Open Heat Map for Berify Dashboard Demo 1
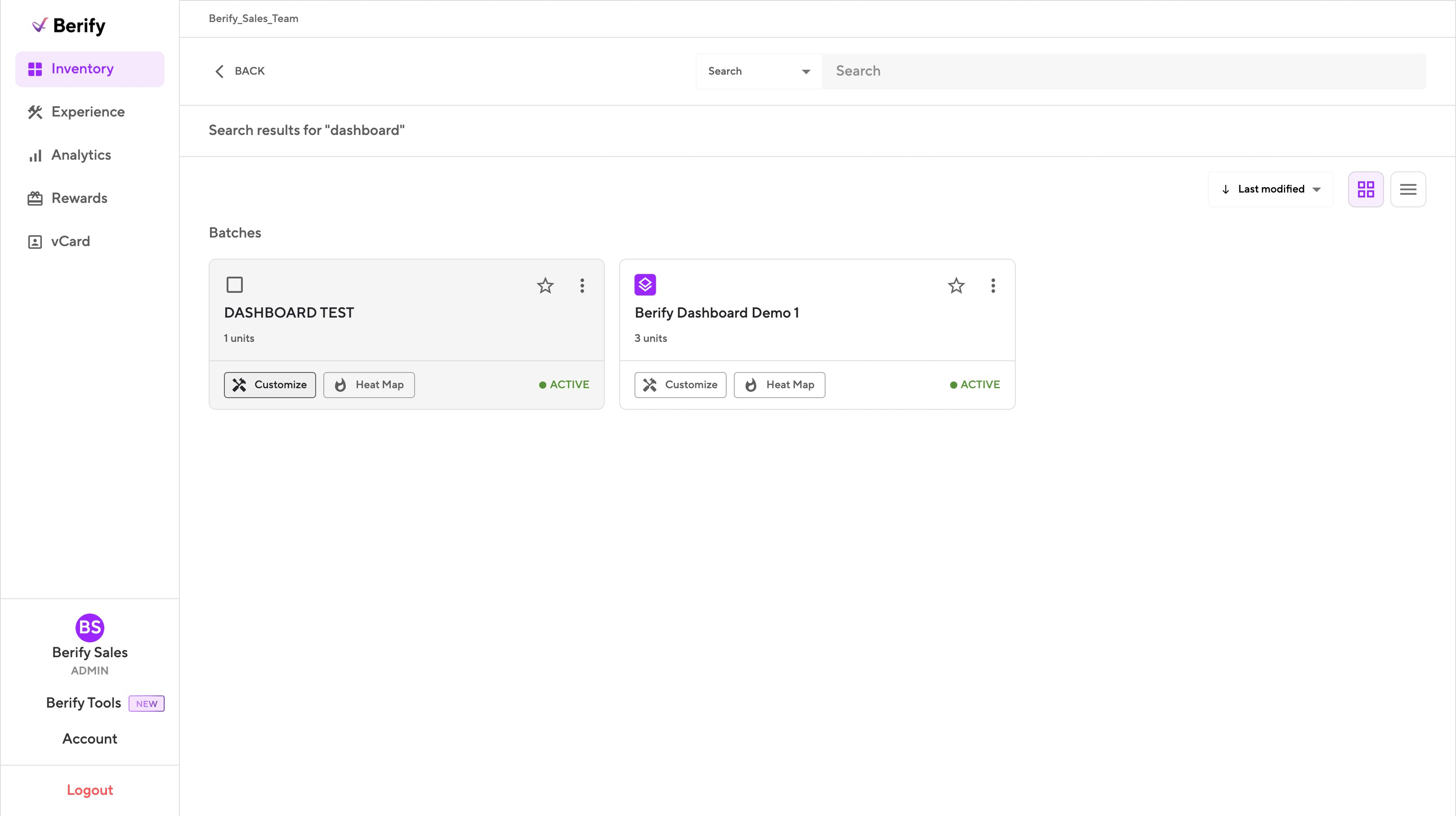The height and width of the screenshot is (816, 1456). (779, 385)
